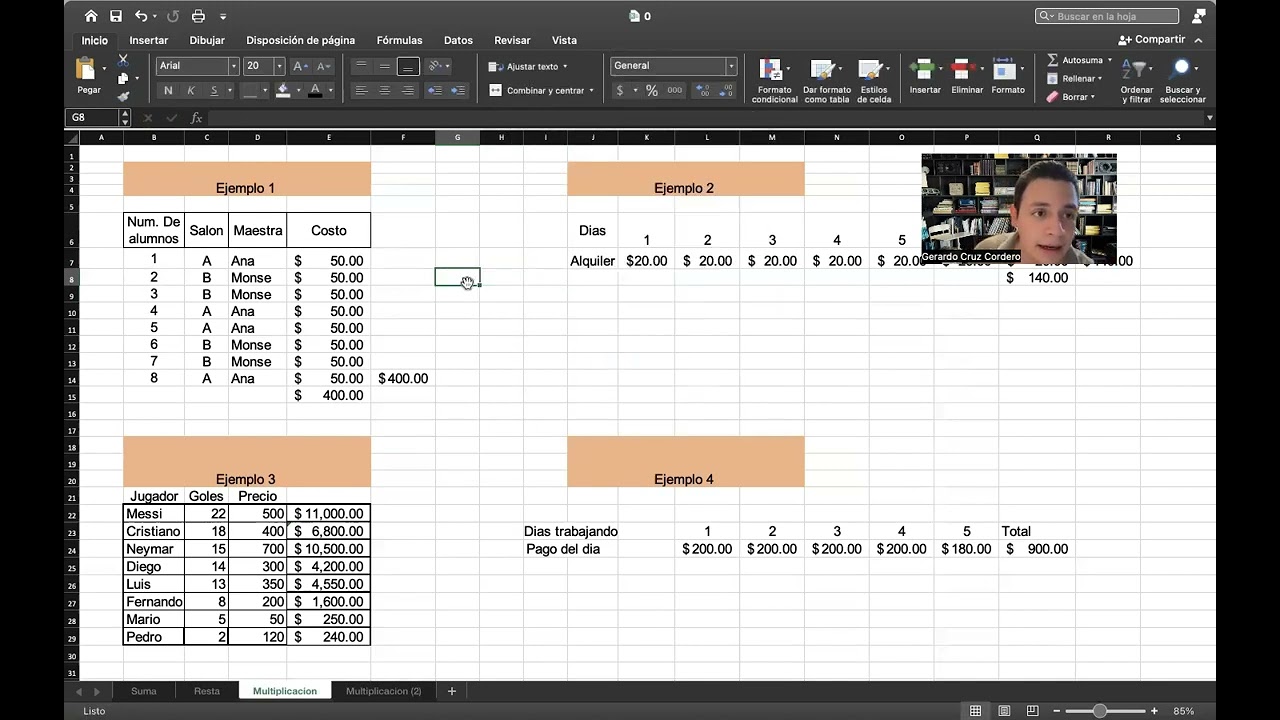Align text to top of cell
The image size is (1280, 720).
[x=361, y=66]
